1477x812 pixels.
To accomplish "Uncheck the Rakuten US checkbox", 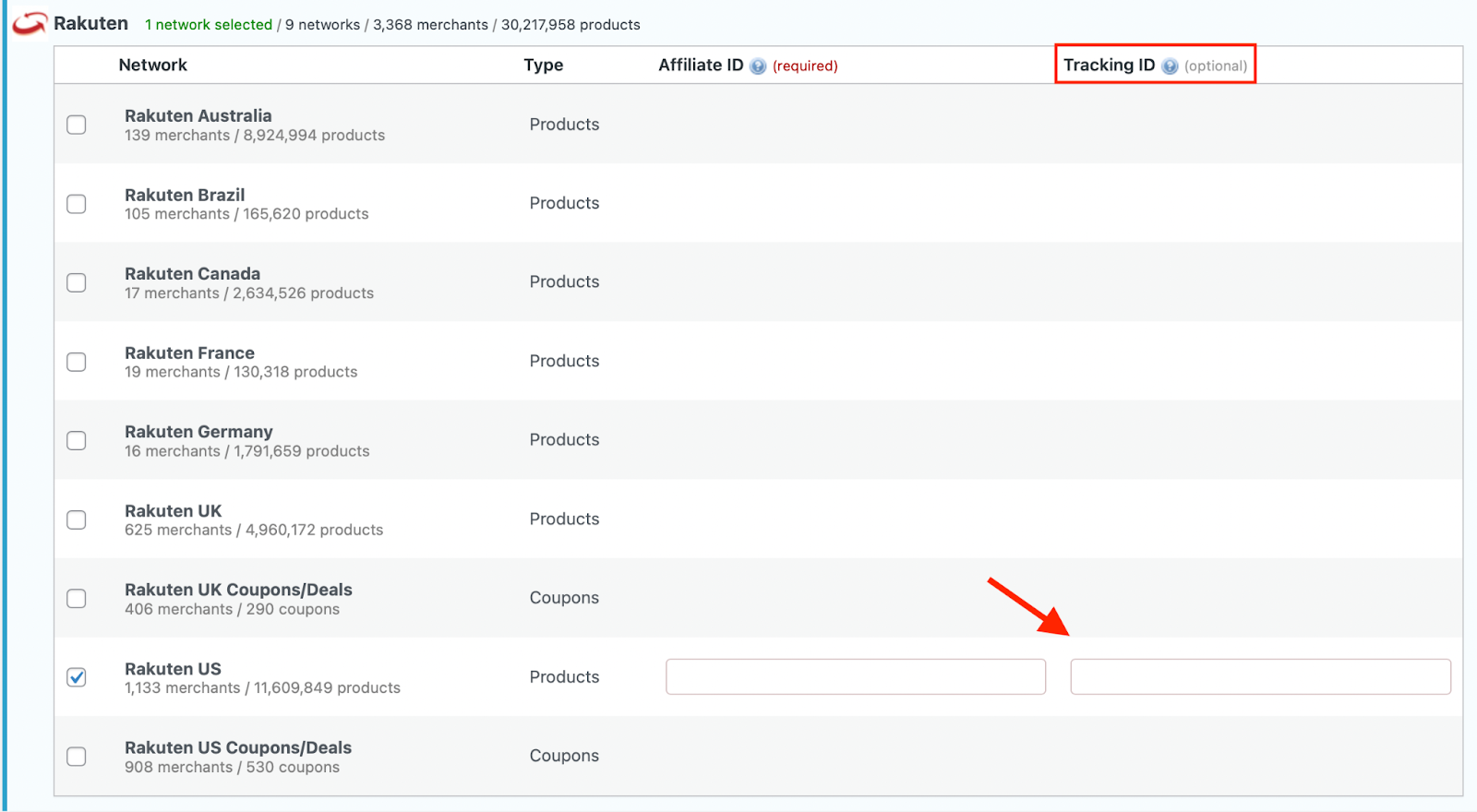I will (x=77, y=677).
